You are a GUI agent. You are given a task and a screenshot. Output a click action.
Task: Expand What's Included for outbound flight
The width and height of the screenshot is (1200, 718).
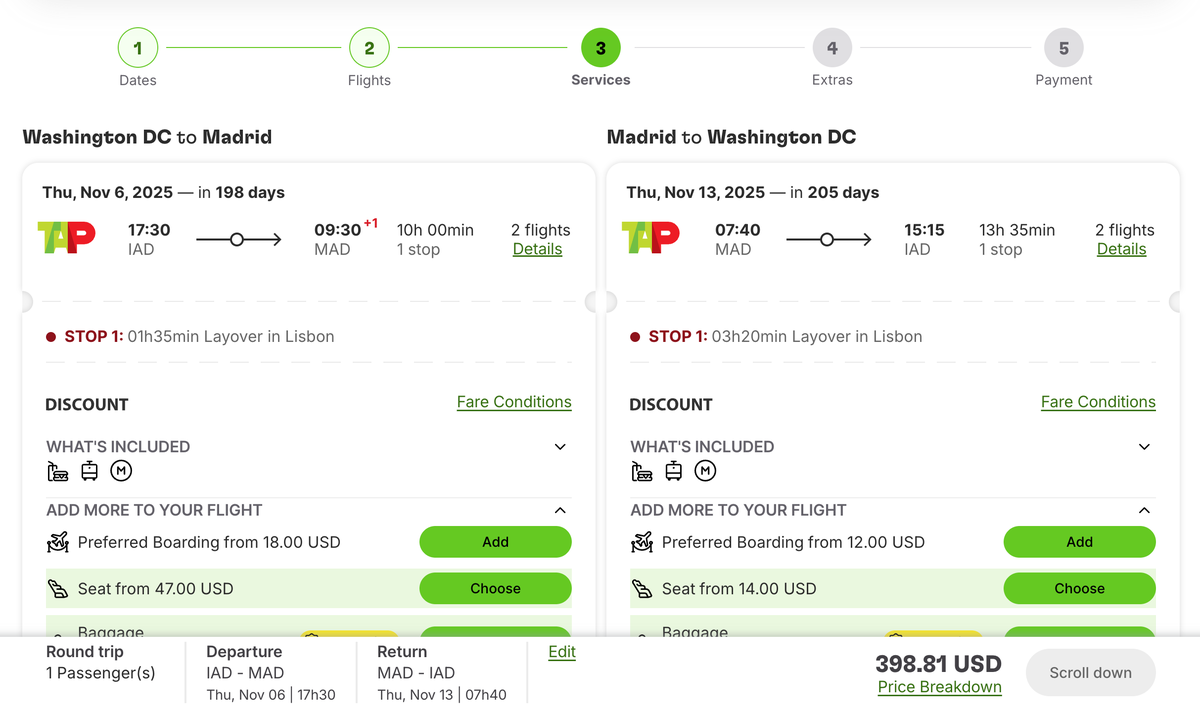(560, 447)
